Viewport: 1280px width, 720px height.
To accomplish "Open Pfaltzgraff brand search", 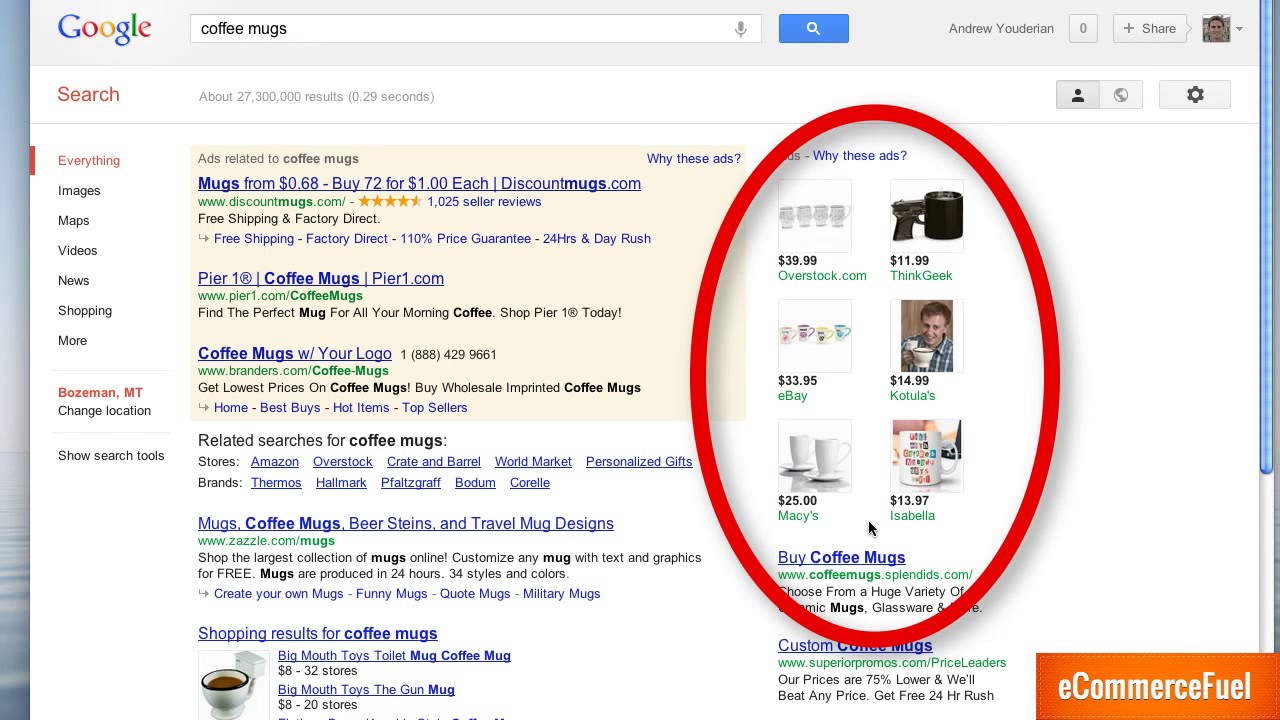I will (x=410, y=482).
